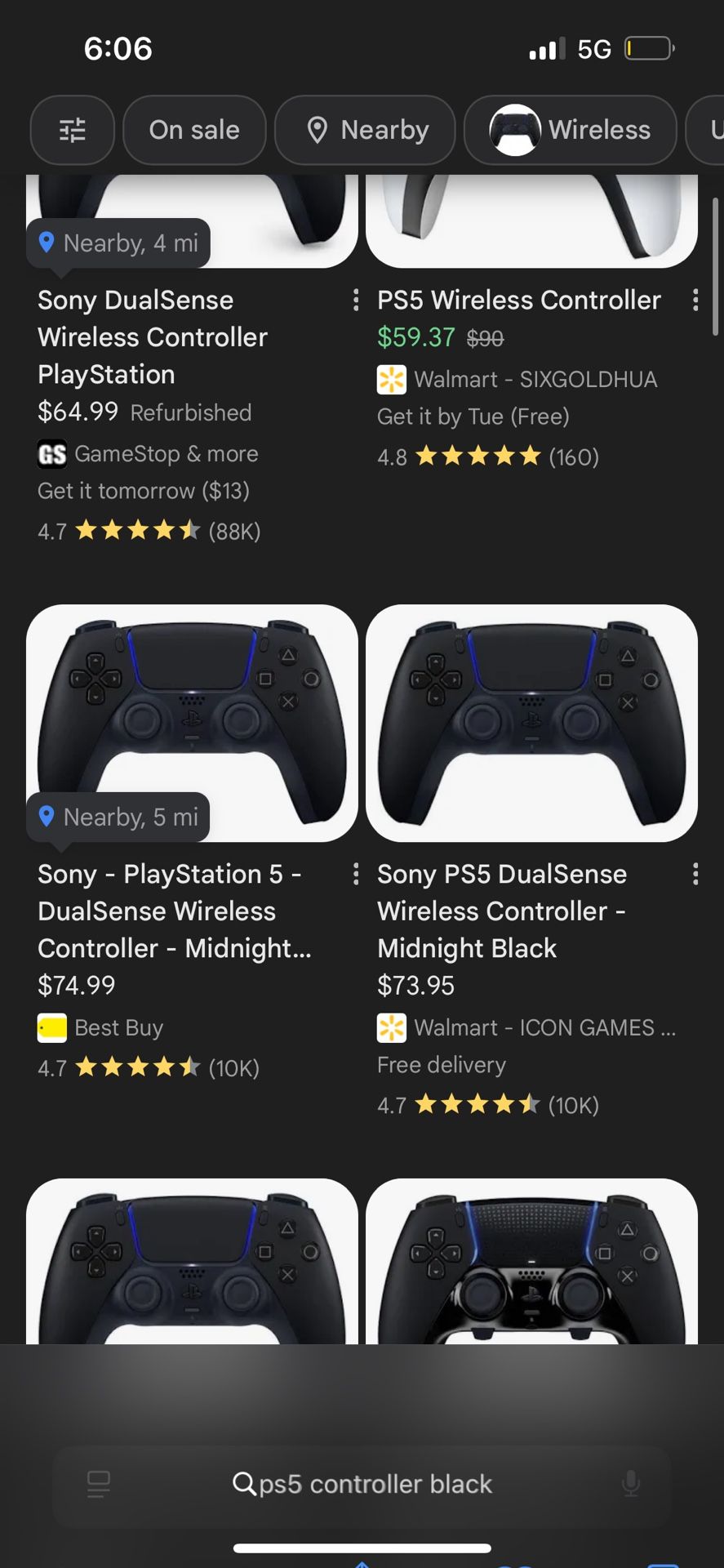Screen dimensions: 724x1568
Task: Tap the Nearby, 5 mi location badge
Action: click(118, 817)
